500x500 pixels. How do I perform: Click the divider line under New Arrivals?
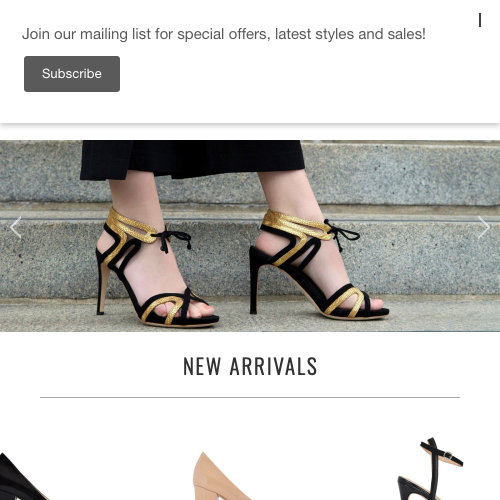tap(250, 397)
